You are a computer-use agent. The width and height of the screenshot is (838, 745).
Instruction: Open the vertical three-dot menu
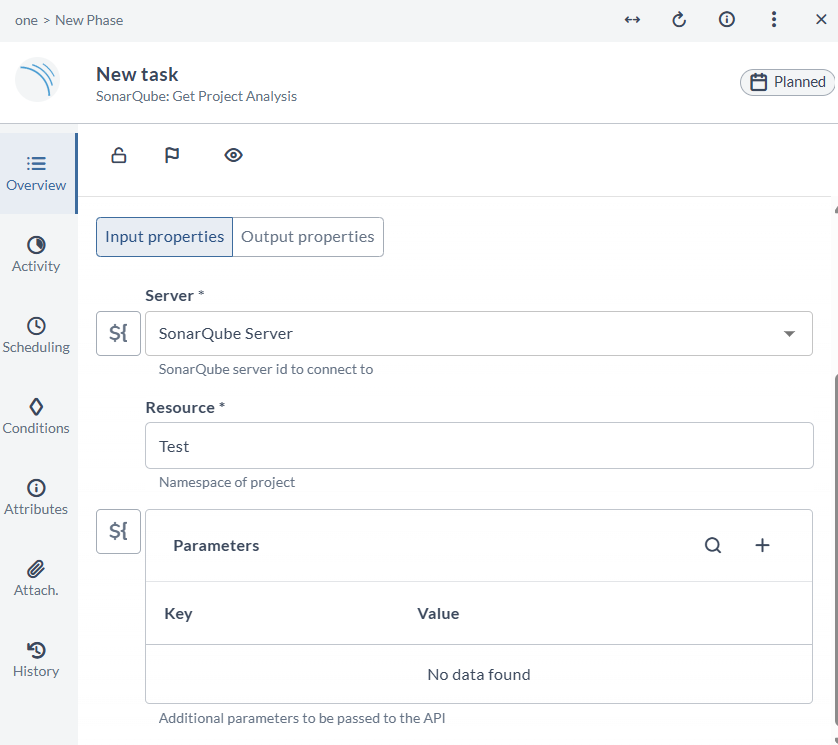(774, 20)
